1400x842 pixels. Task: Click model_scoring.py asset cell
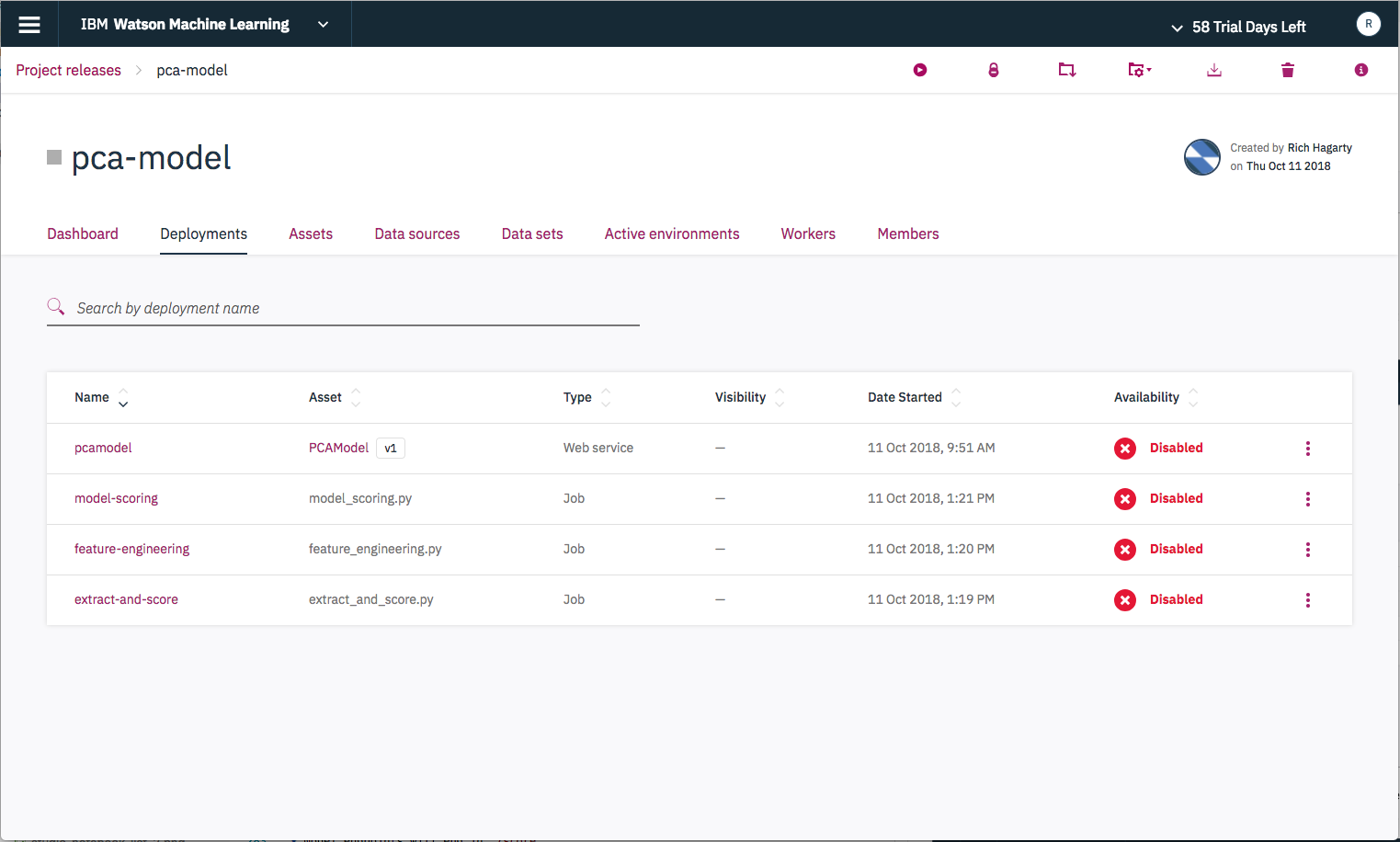(x=360, y=498)
